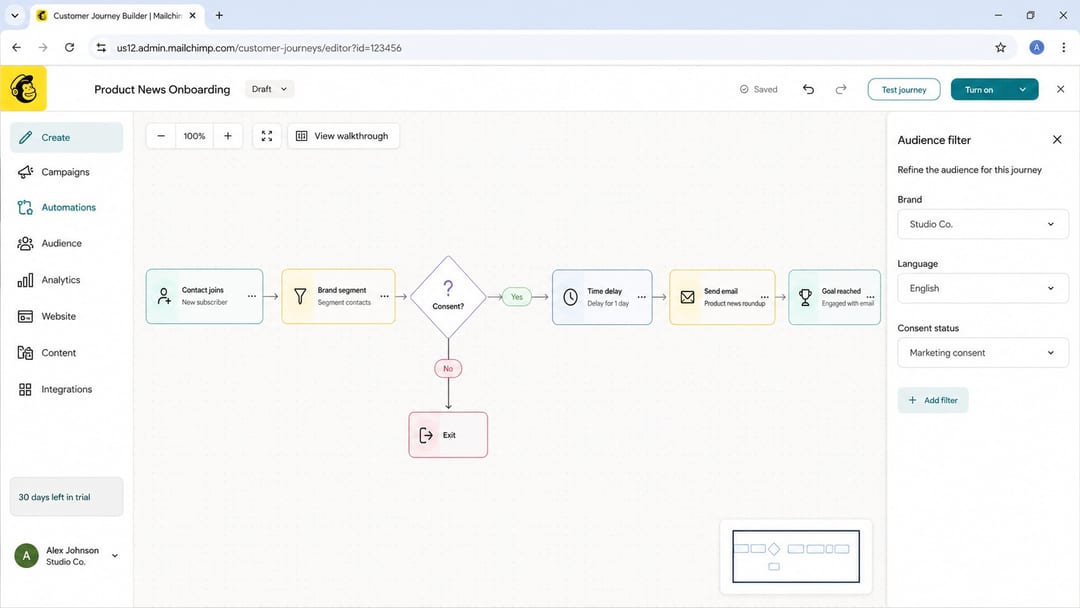Click the No branch label
The image size is (1080, 608).
[448, 368]
